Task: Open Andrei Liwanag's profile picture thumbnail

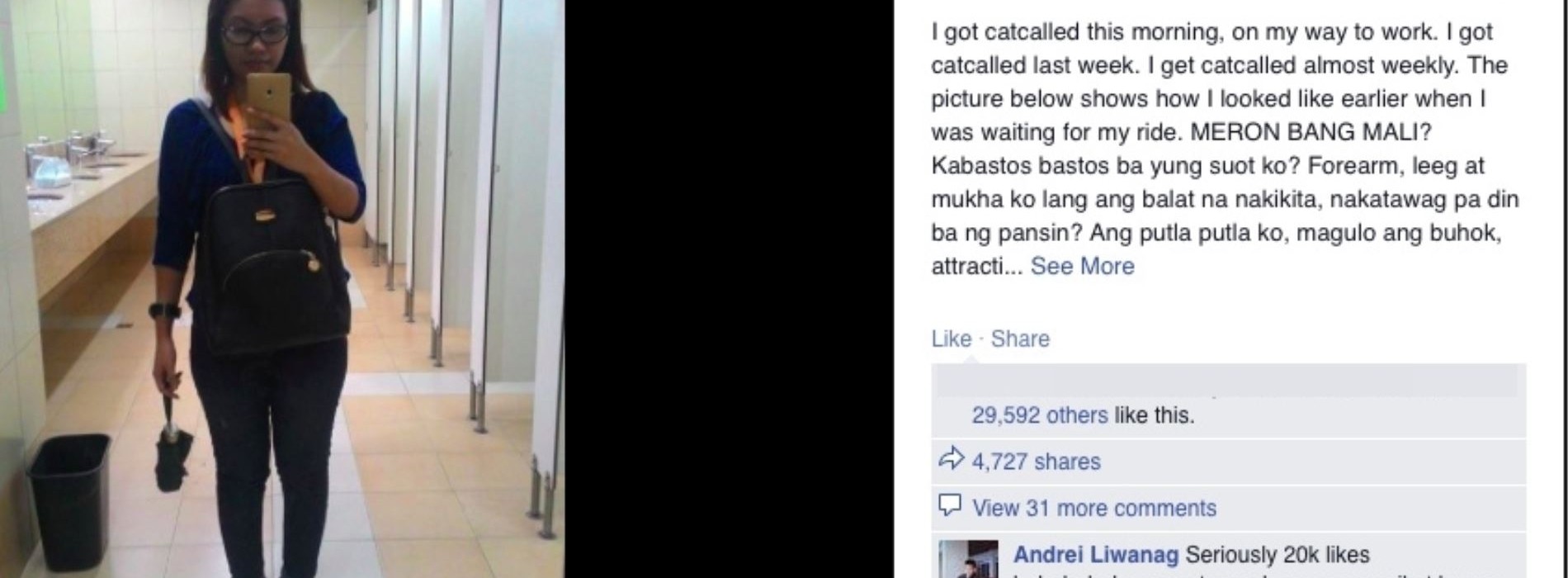Action: [969, 560]
